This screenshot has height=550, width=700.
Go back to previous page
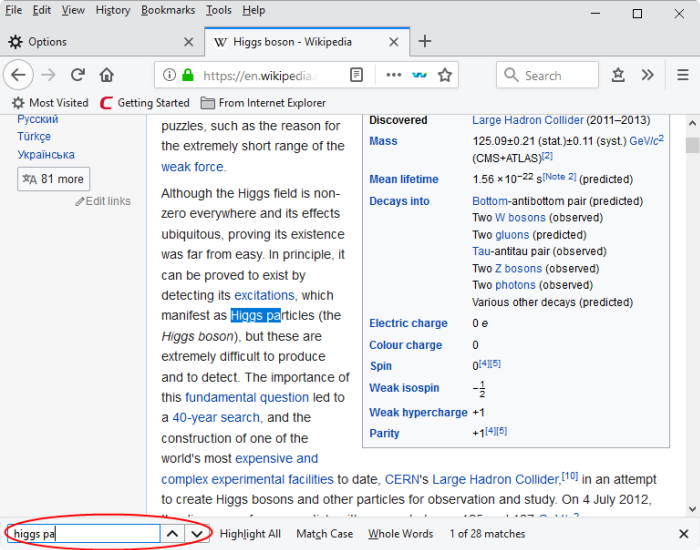(x=18, y=75)
